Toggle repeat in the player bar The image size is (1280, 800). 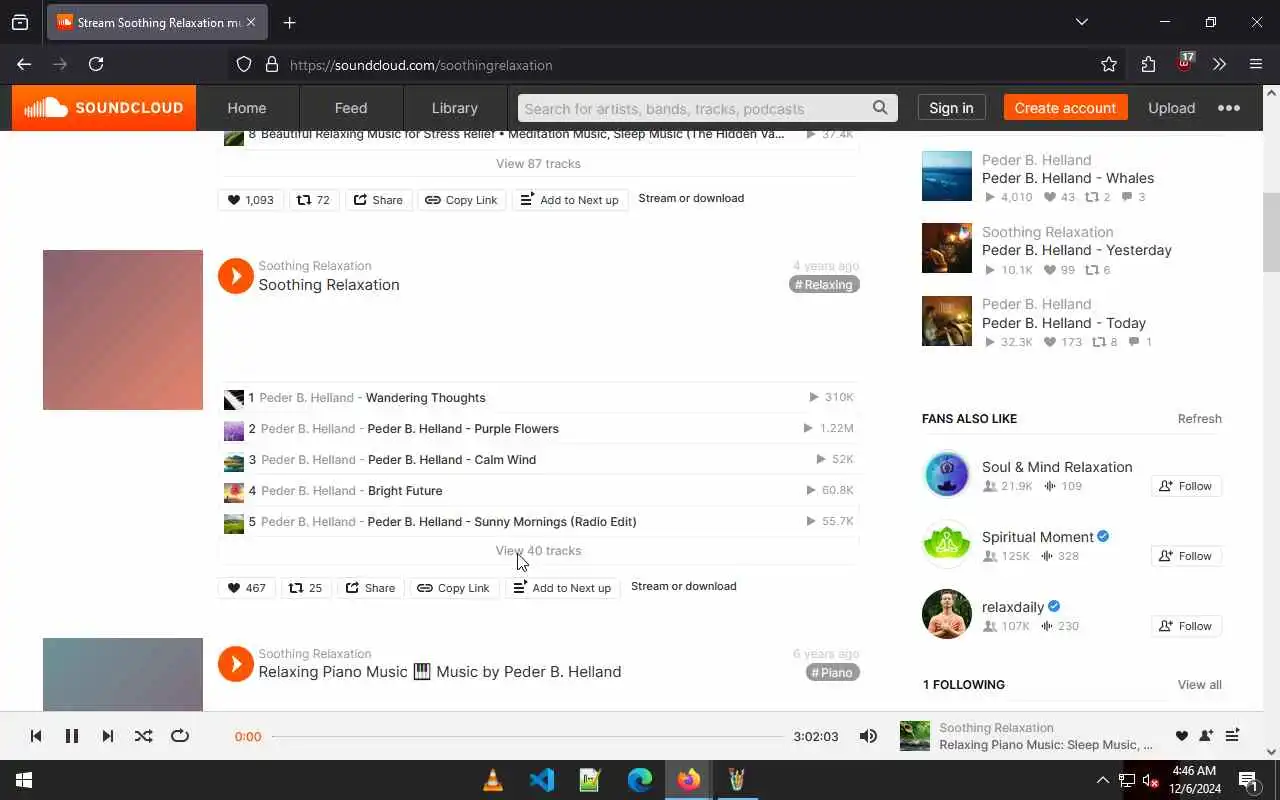coord(180,736)
